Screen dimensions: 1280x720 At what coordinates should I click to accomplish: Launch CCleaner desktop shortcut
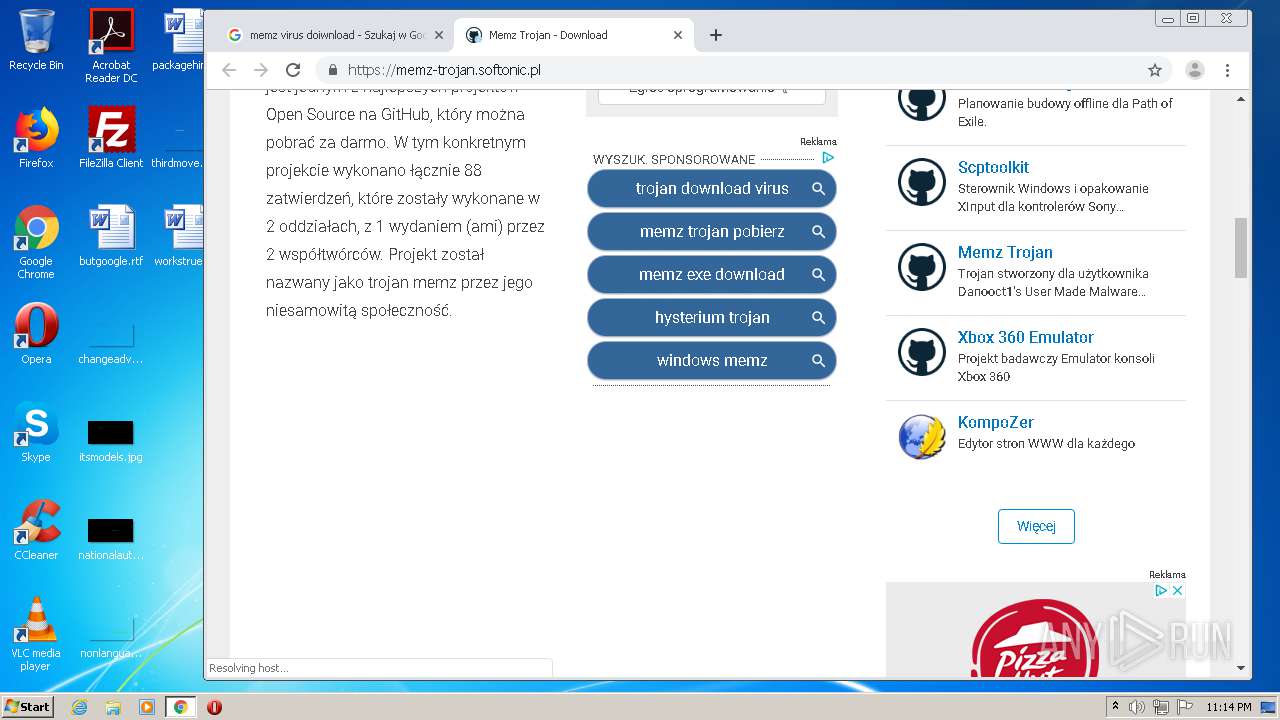[36, 530]
